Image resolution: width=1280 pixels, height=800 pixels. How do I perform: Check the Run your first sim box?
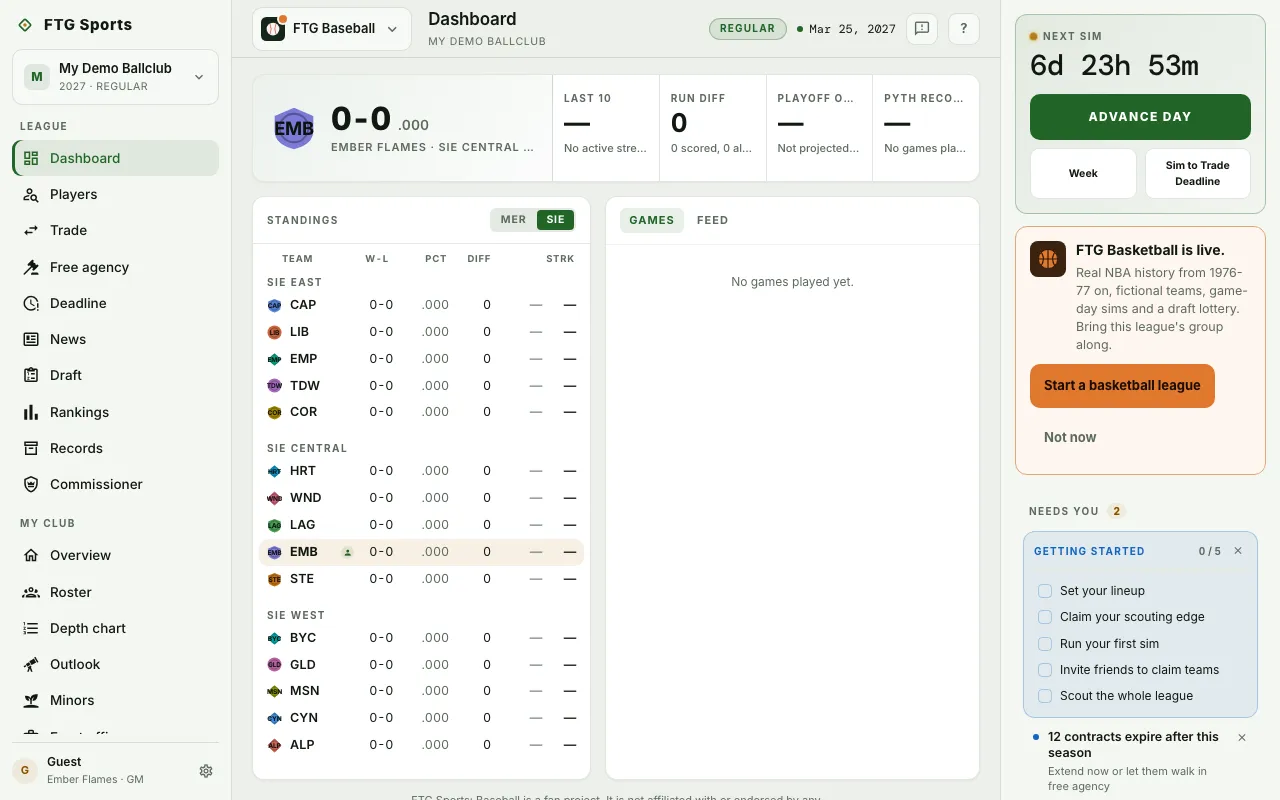click(x=1045, y=644)
